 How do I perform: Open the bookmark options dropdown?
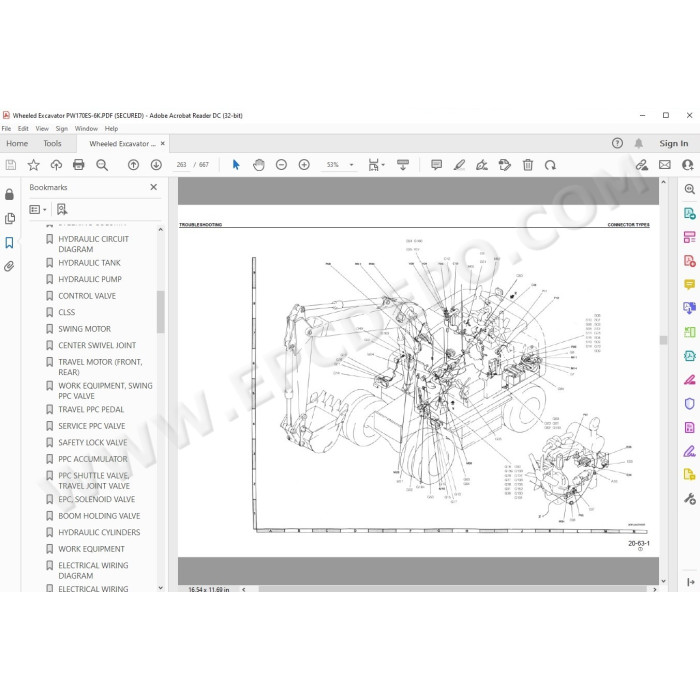(38, 209)
